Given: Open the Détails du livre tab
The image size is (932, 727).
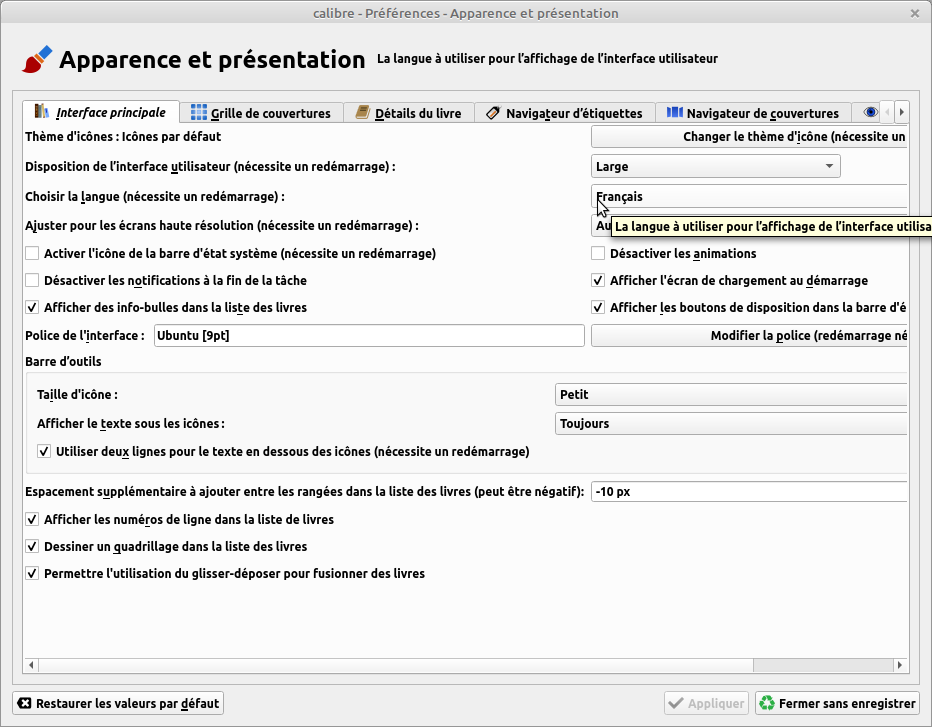Looking at the screenshot, I should point(409,112).
